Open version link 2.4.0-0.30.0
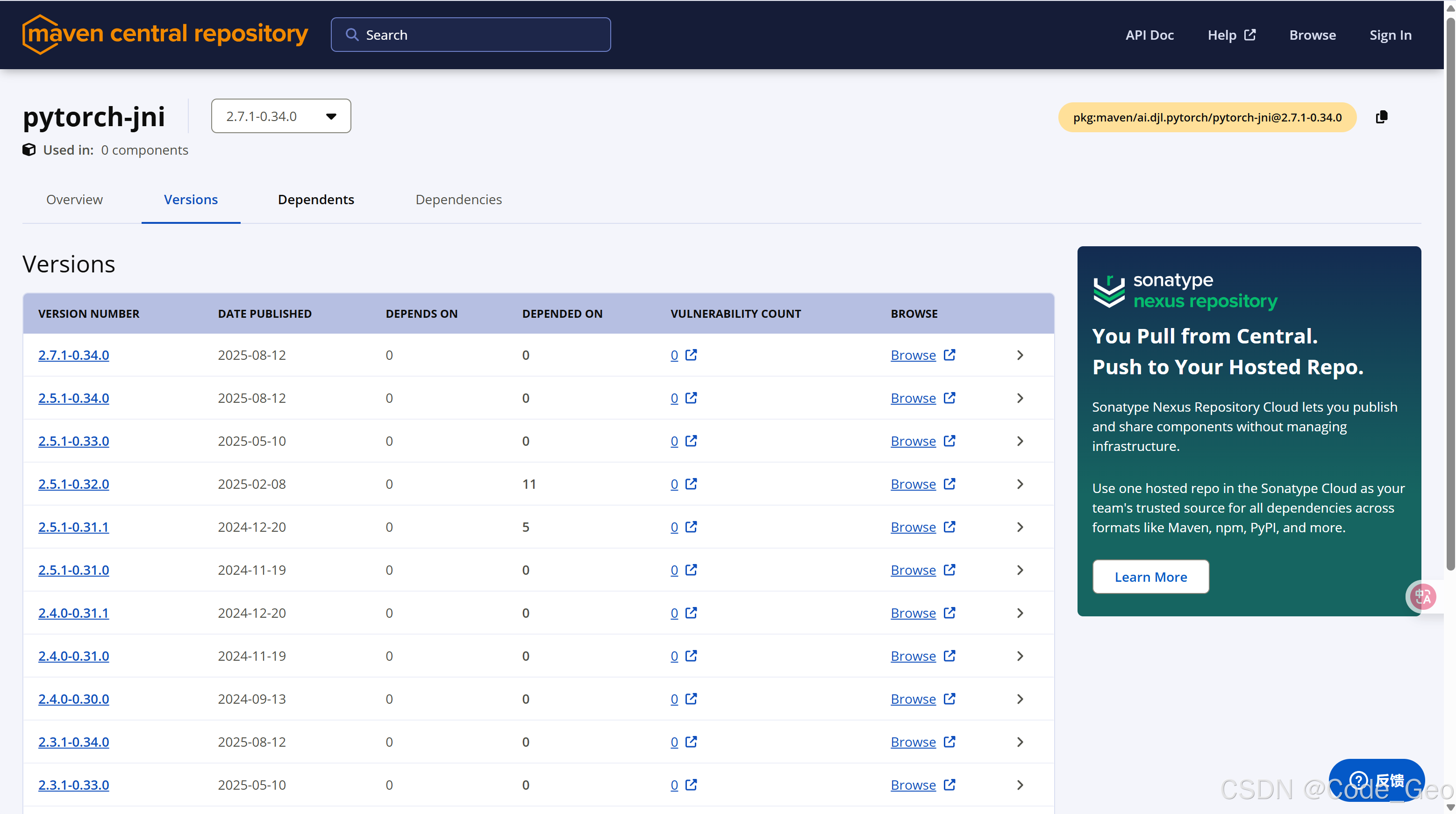1456x814 pixels. coord(73,699)
